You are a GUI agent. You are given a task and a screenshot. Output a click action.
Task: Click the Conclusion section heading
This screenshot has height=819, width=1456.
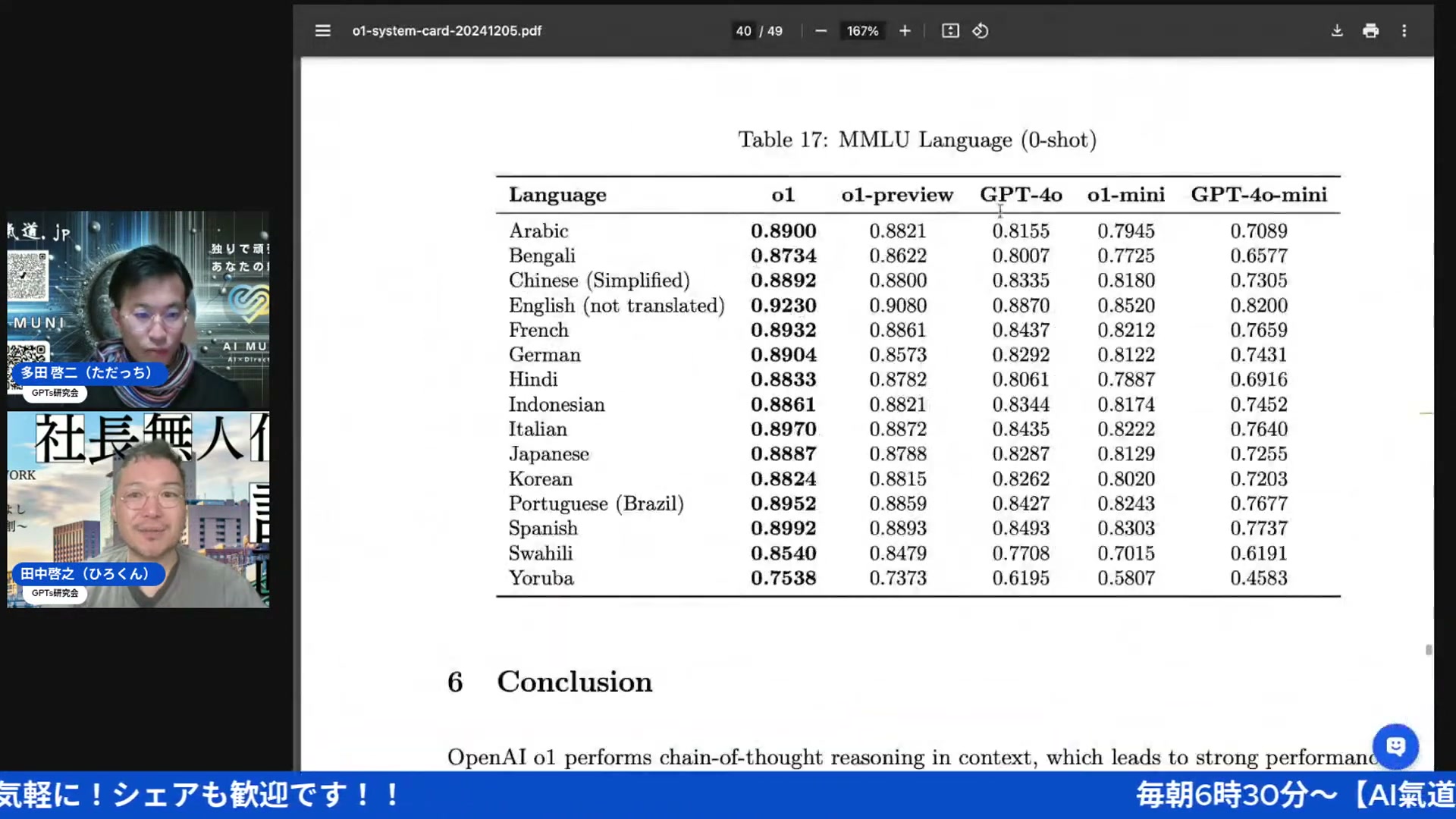pos(574,682)
